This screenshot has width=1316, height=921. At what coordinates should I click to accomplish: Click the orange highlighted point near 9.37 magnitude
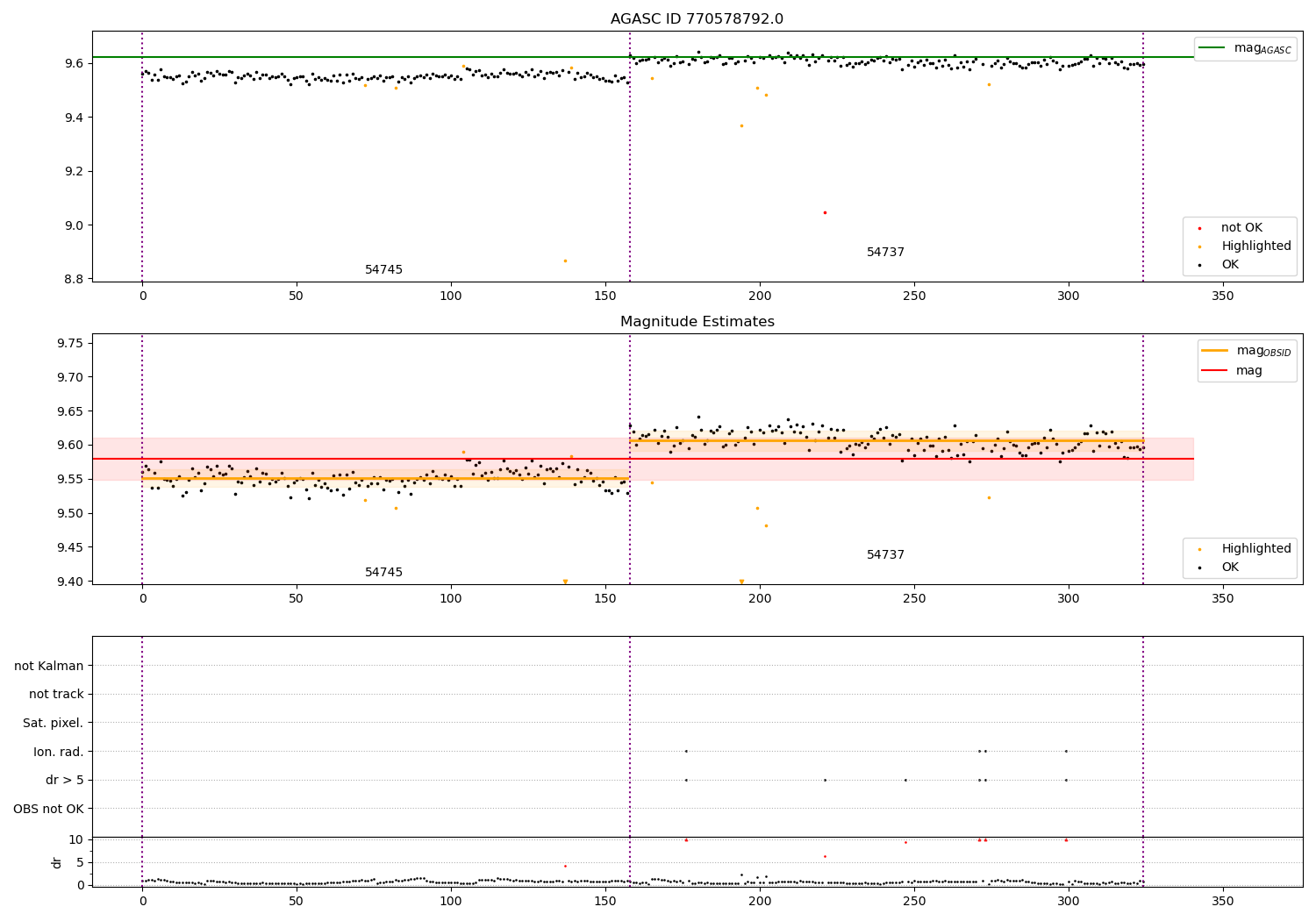point(741,125)
